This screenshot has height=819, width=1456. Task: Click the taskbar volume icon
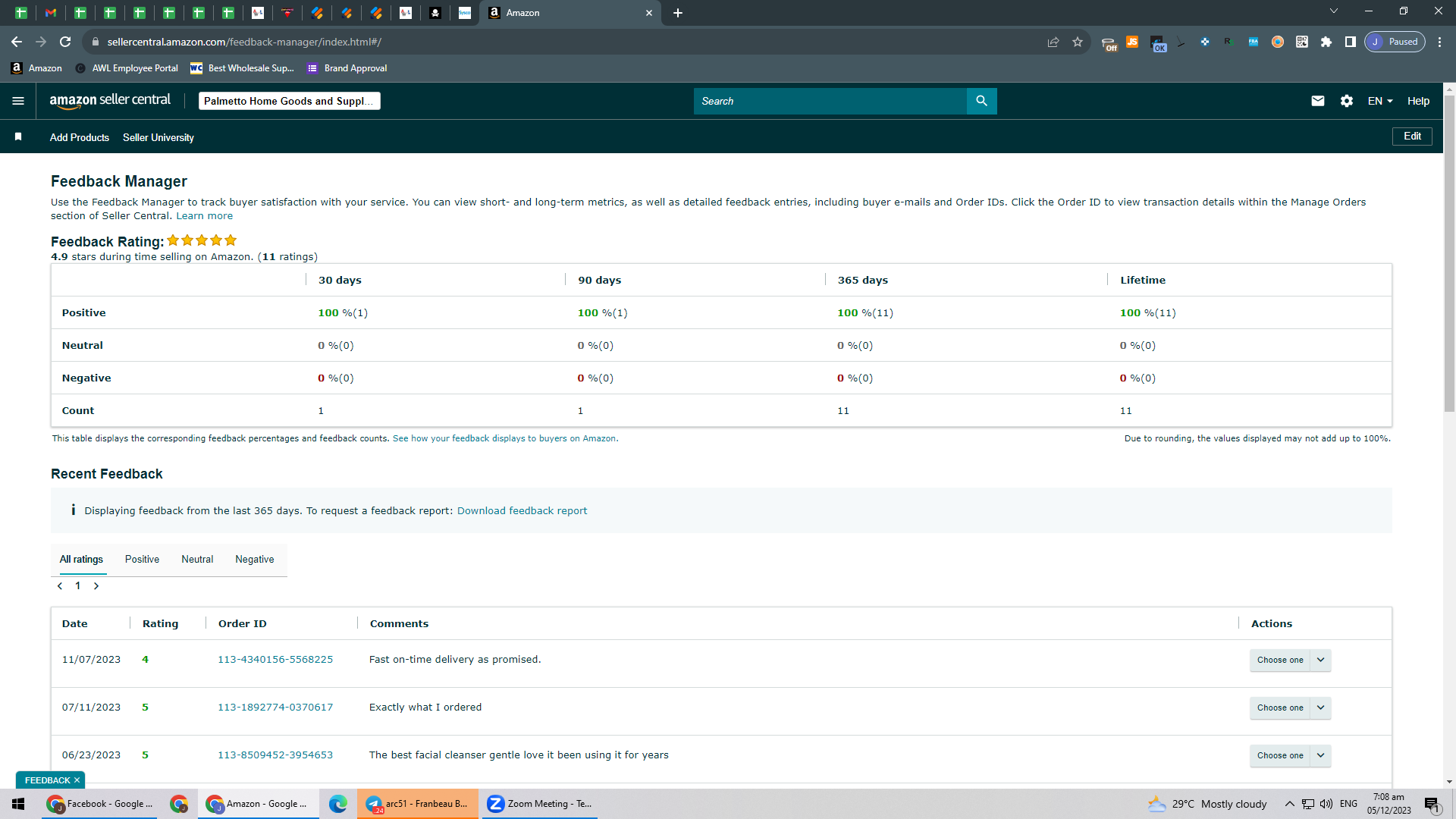pos(1326,804)
